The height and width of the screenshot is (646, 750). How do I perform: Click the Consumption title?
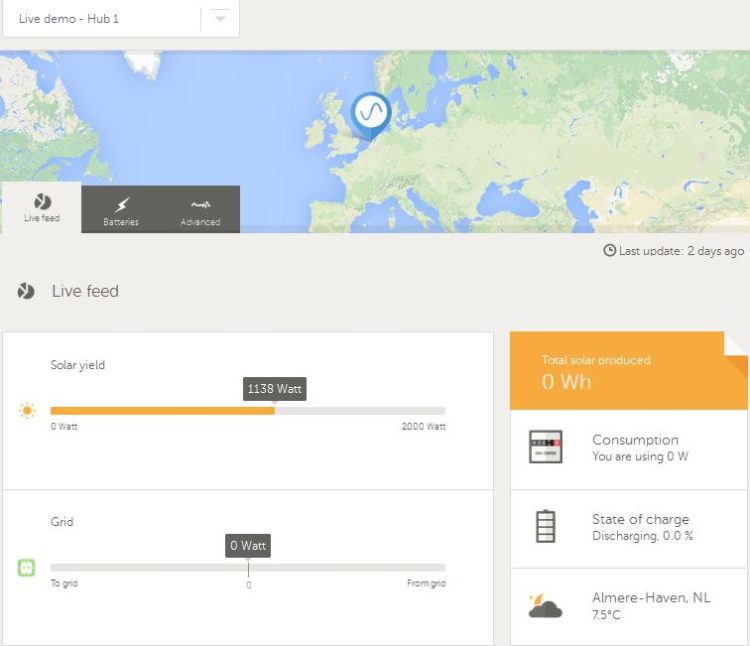tap(635, 439)
